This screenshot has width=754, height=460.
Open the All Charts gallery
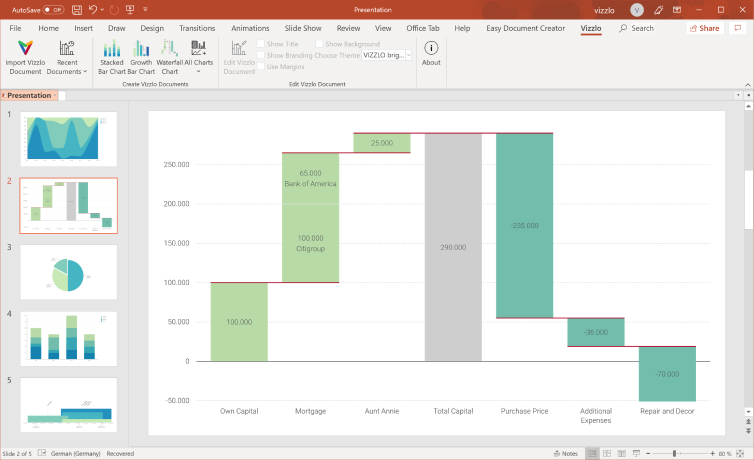199,58
